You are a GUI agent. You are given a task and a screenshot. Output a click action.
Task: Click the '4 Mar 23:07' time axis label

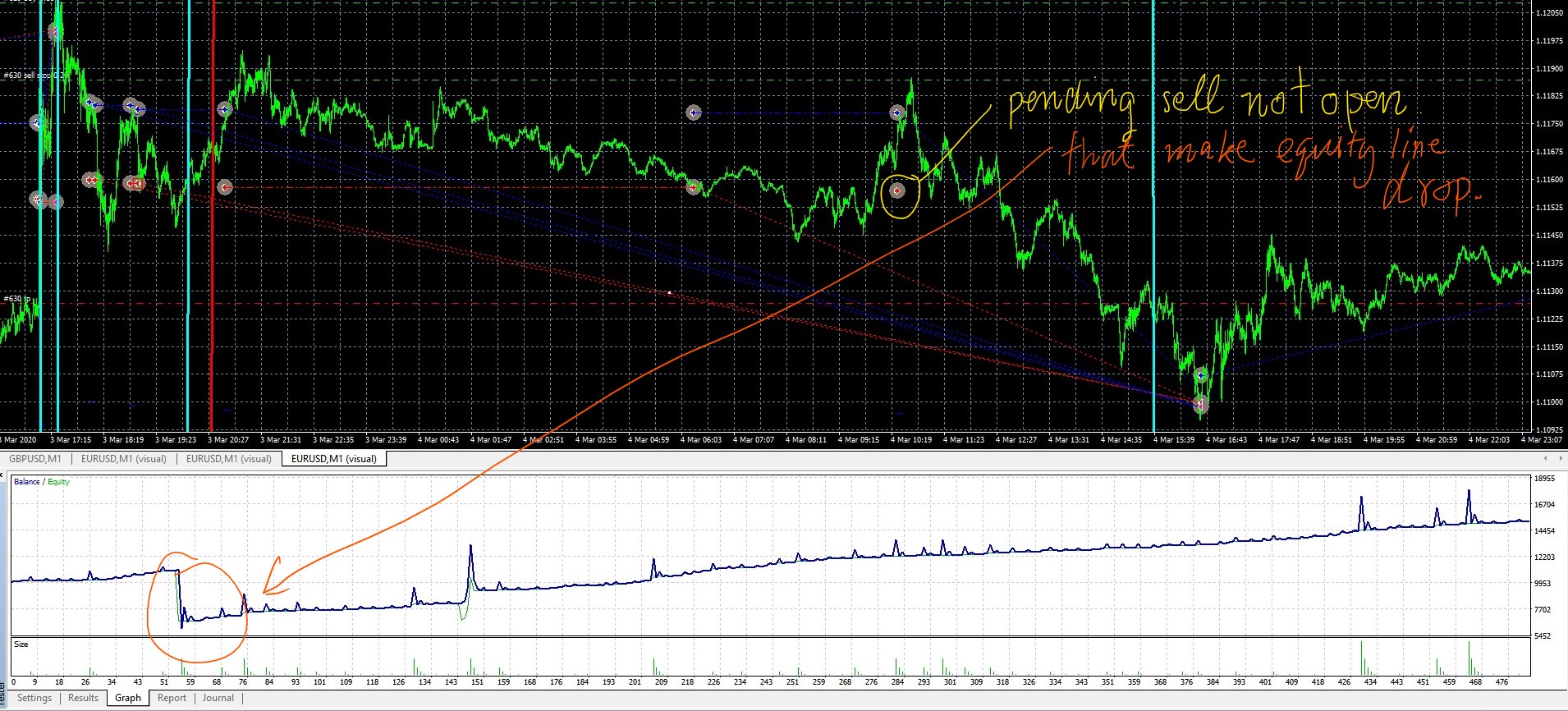tap(1541, 440)
